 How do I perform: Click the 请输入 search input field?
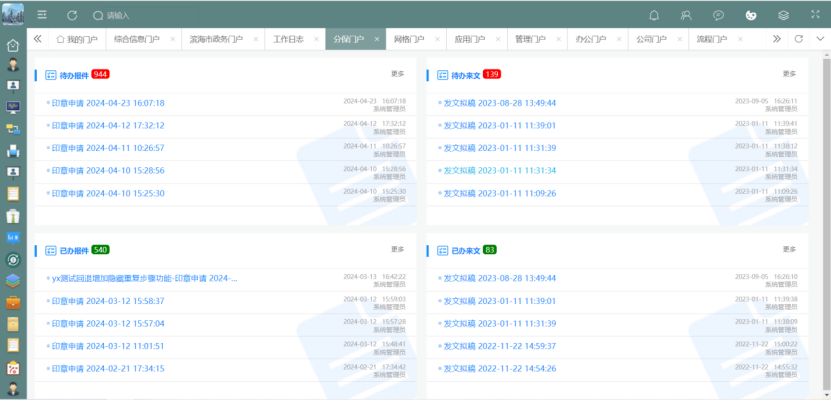point(140,15)
